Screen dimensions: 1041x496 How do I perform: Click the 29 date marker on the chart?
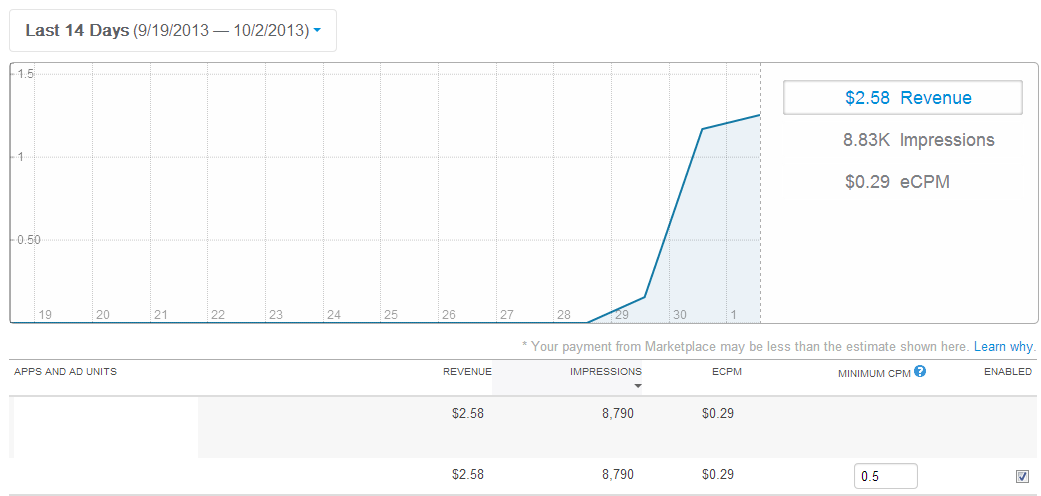(621, 314)
